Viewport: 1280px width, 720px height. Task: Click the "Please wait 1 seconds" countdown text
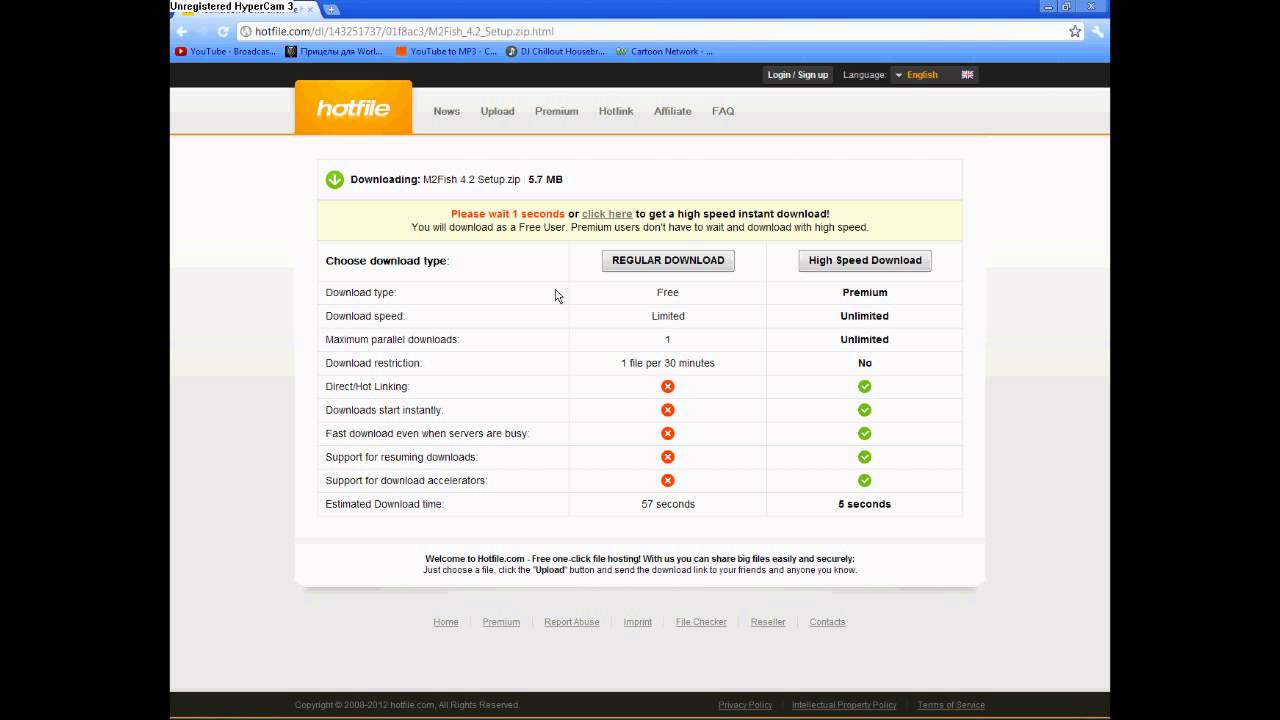508,214
